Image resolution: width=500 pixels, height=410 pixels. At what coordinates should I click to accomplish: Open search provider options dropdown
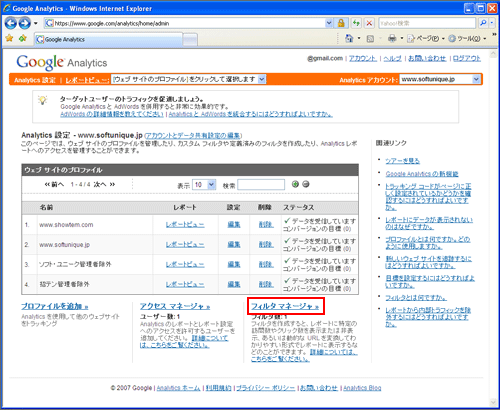pos(492,23)
